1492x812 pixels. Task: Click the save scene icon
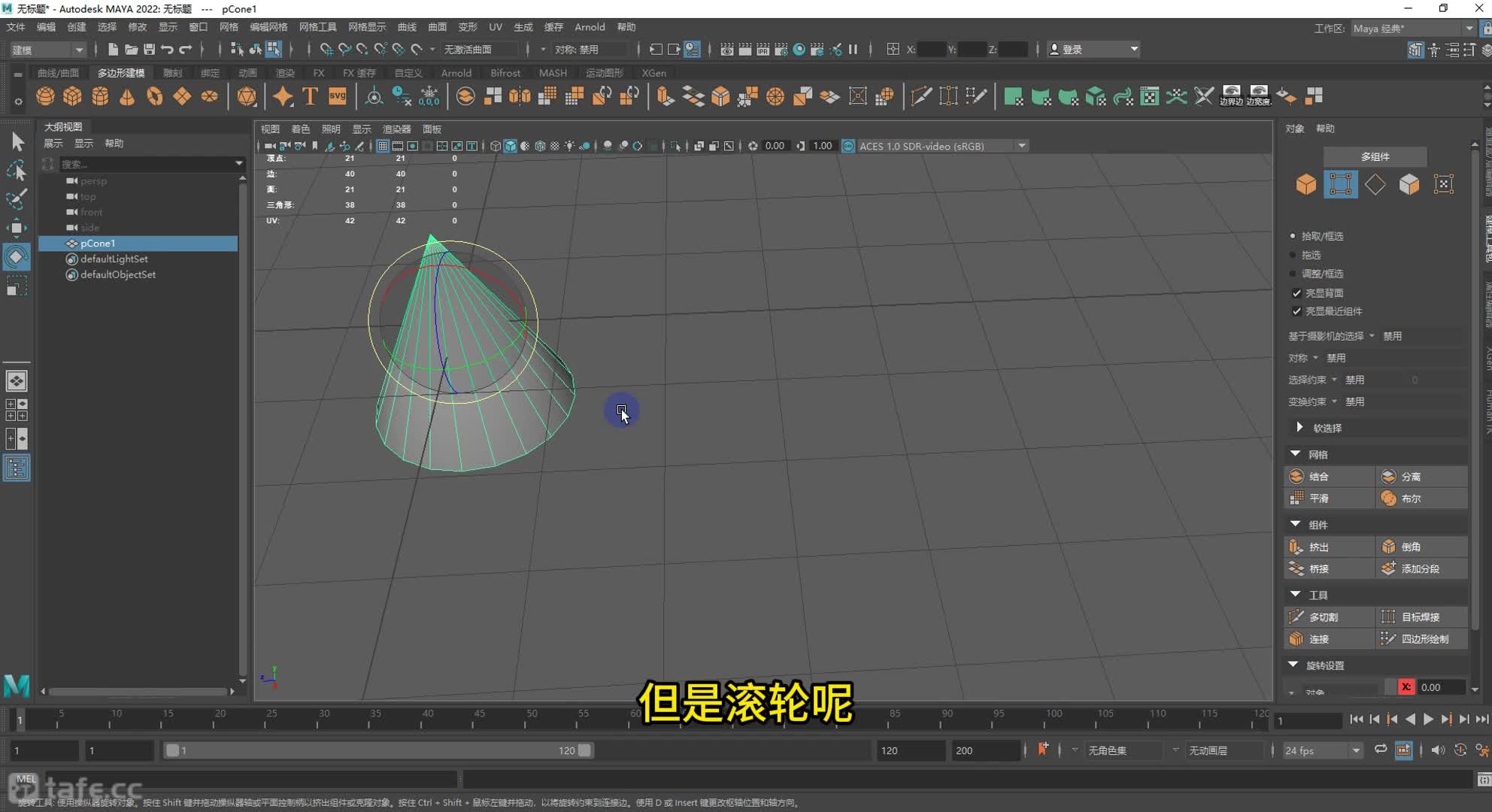[x=149, y=50]
